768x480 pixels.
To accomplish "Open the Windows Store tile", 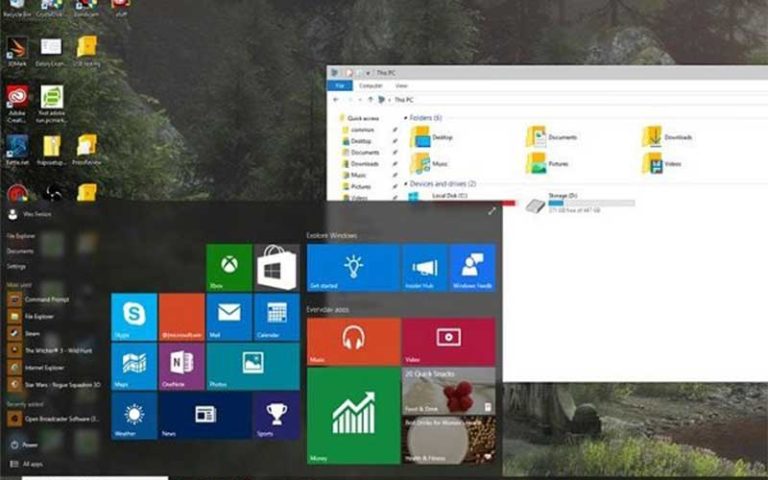I will [277, 267].
